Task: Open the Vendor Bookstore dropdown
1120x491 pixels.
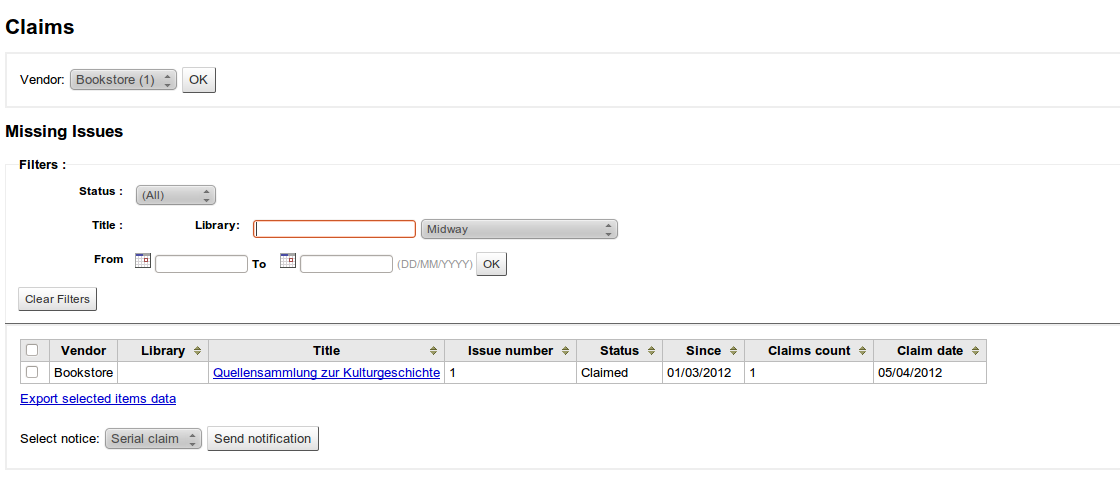Action: point(123,80)
